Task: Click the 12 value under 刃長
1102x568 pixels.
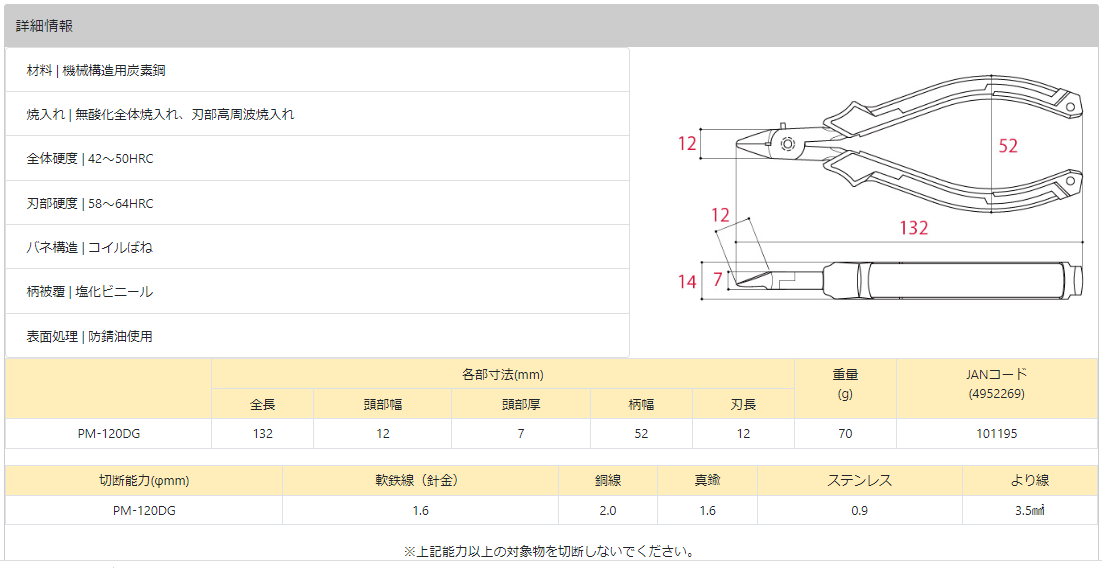Action: [744, 434]
